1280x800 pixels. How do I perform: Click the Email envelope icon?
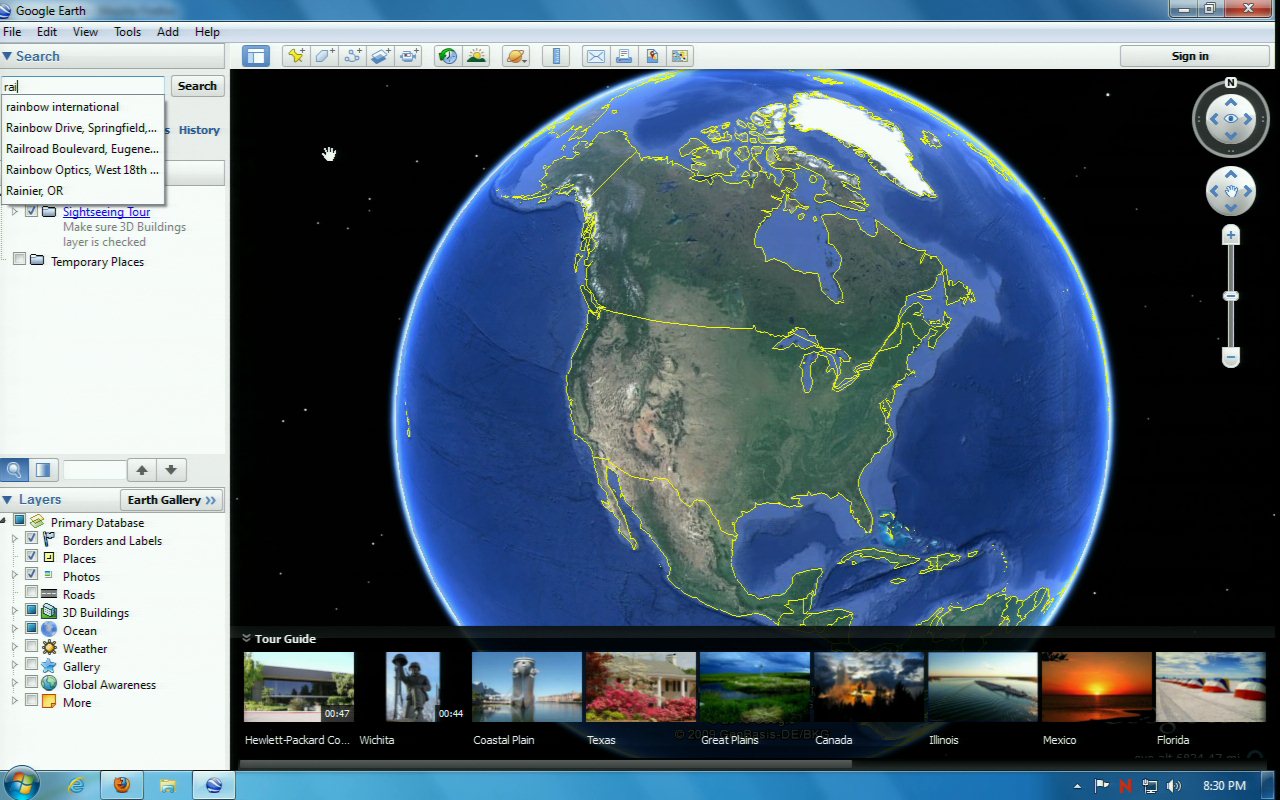click(x=596, y=56)
